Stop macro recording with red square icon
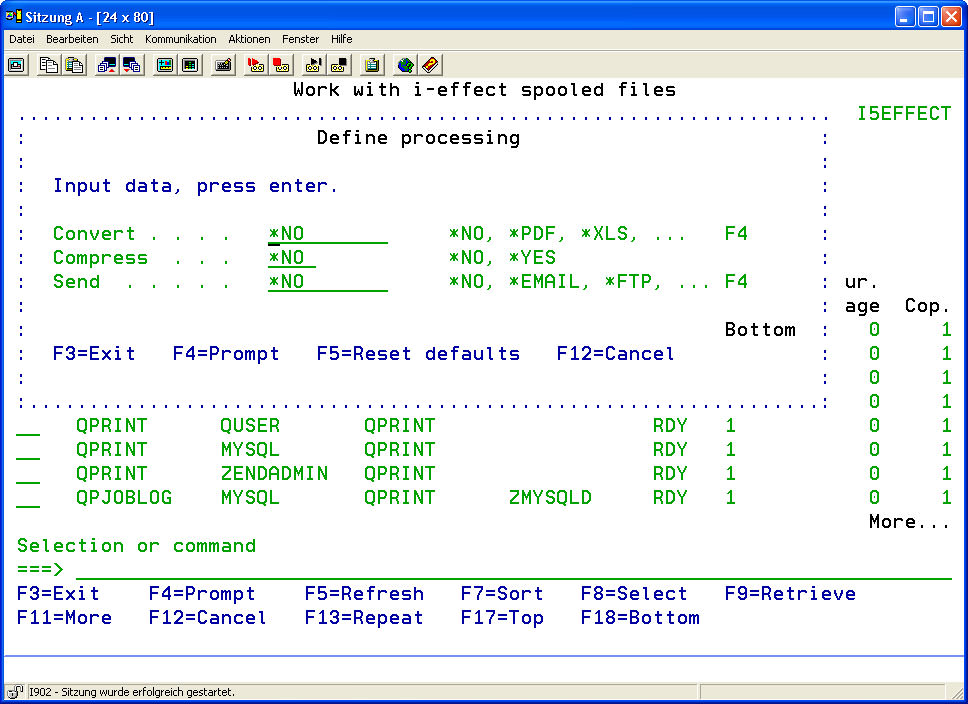The height and width of the screenshot is (704, 968). (281, 65)
